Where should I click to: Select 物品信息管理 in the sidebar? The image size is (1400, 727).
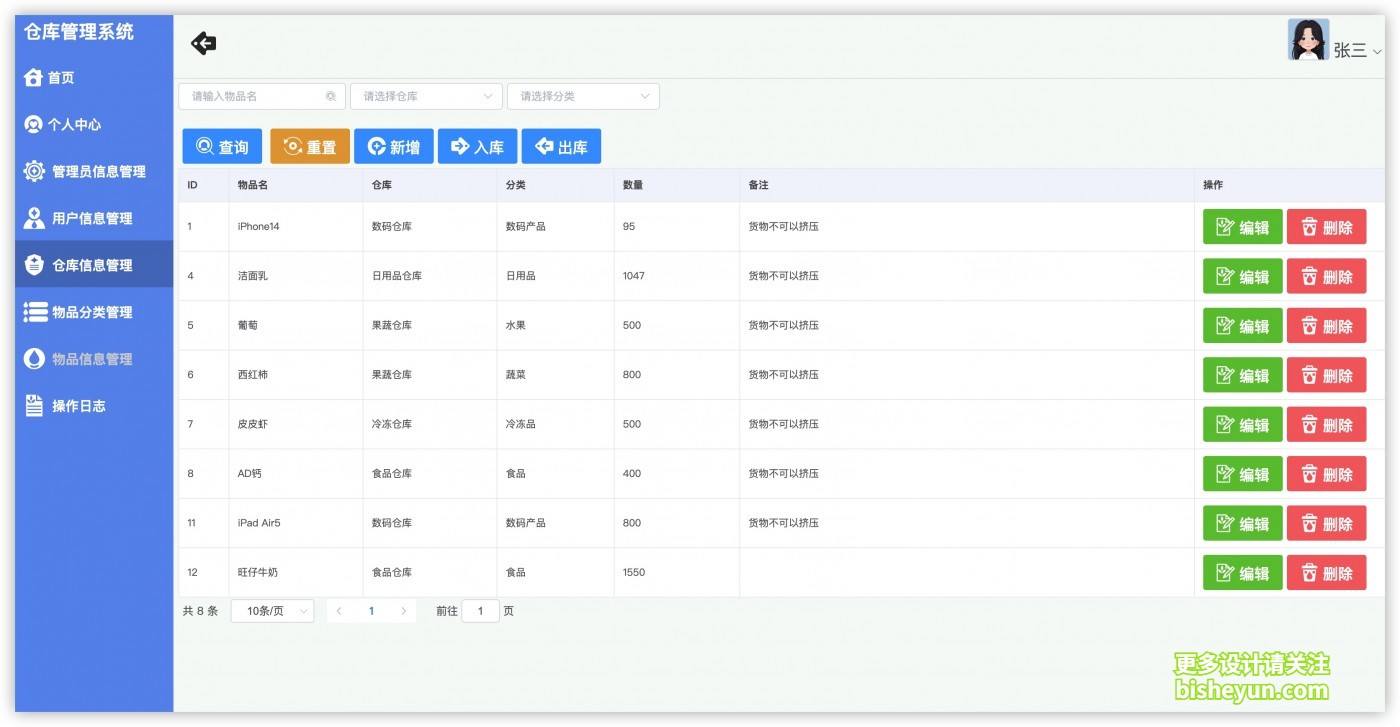[x=92, y=359]
